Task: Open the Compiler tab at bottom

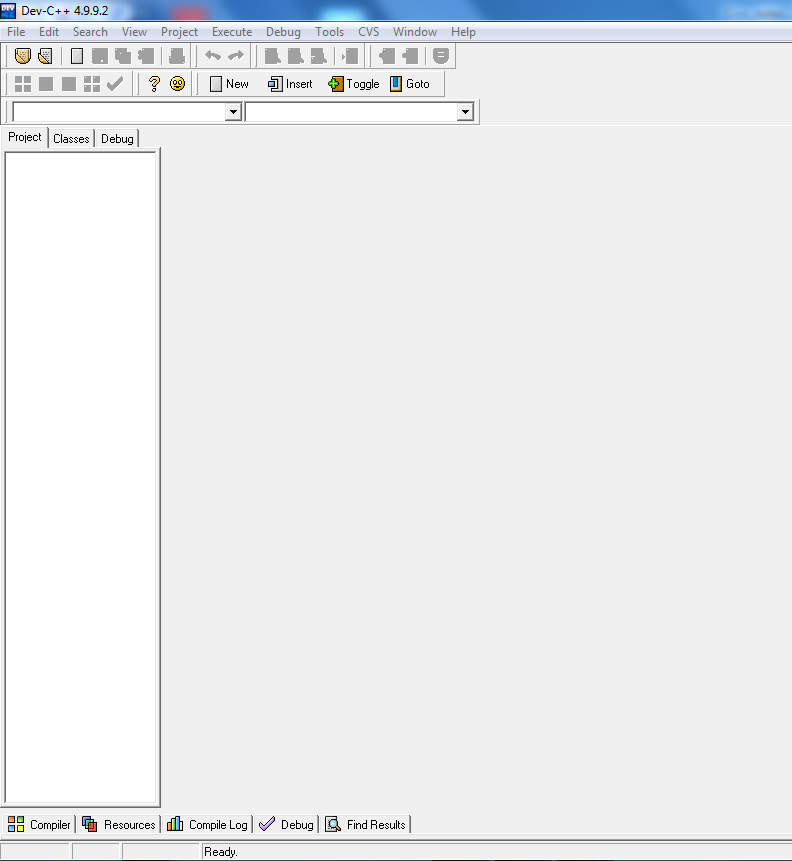Action: point(39,824)
